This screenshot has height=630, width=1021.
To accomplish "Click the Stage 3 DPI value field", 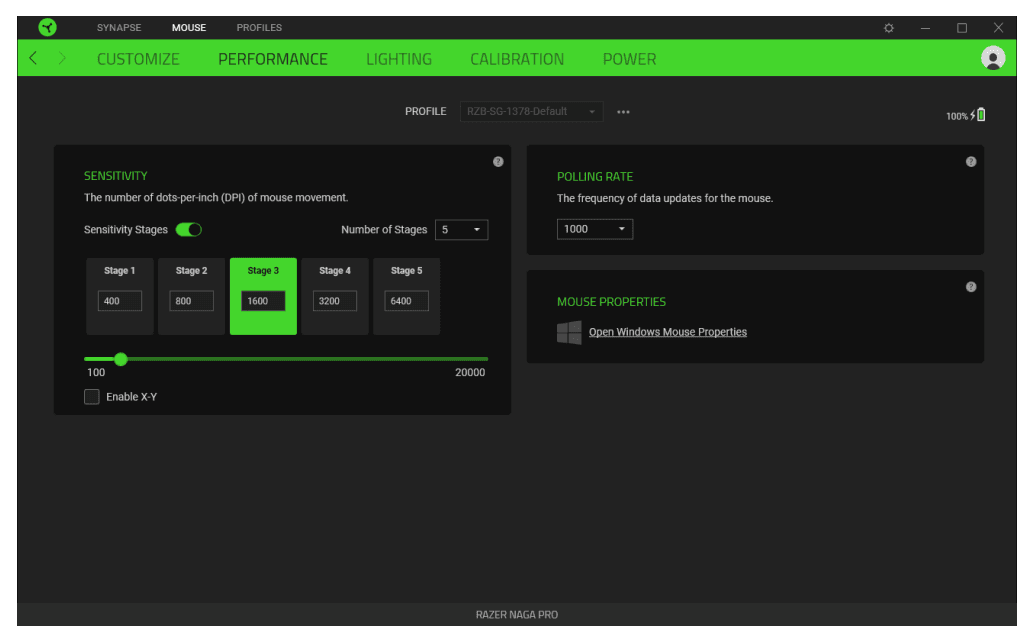I will (x=263, y=301).
